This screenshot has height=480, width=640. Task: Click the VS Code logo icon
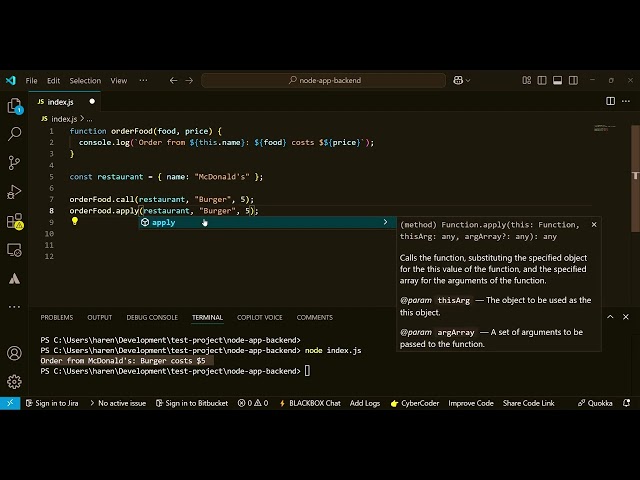coord(11,80)
